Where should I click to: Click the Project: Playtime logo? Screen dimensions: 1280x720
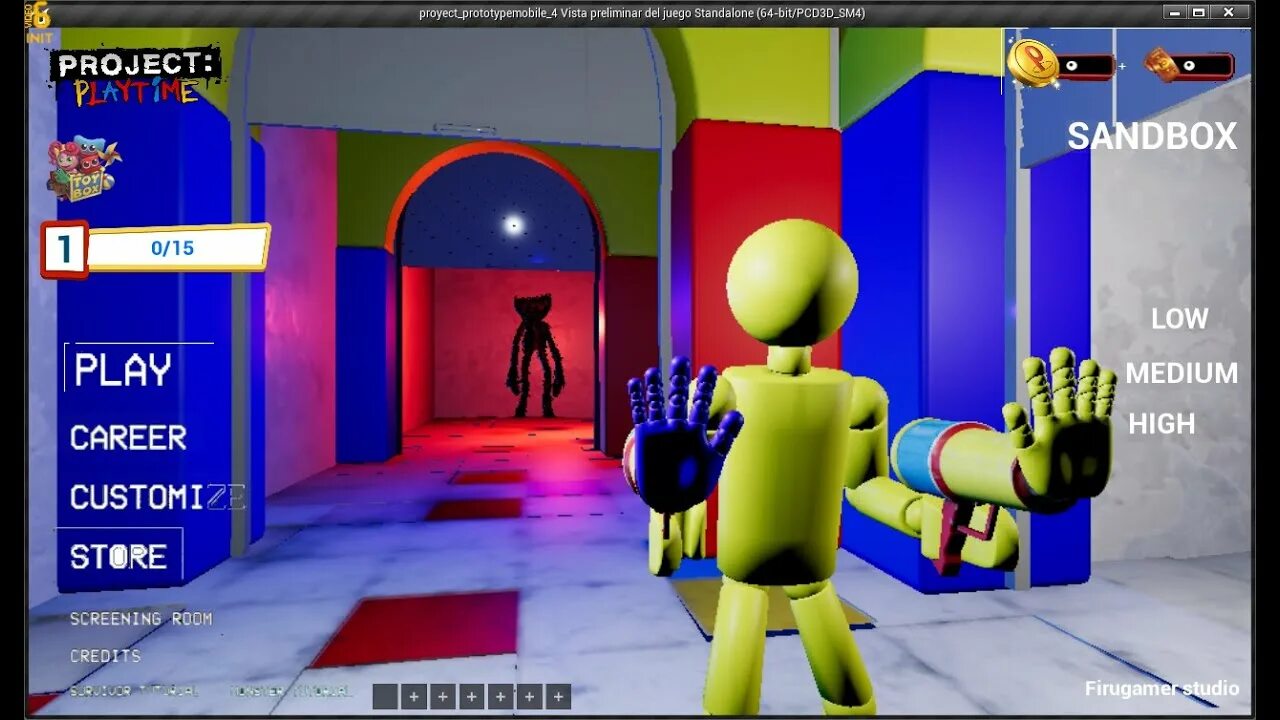(137, 77)
